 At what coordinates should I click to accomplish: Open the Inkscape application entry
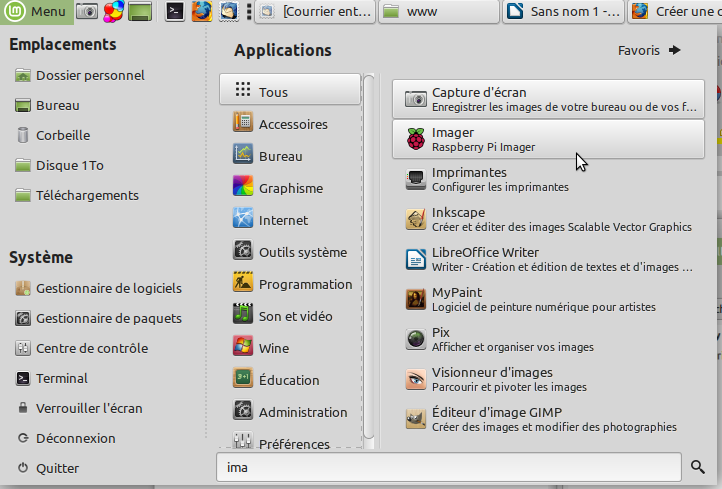coord(548,219)
